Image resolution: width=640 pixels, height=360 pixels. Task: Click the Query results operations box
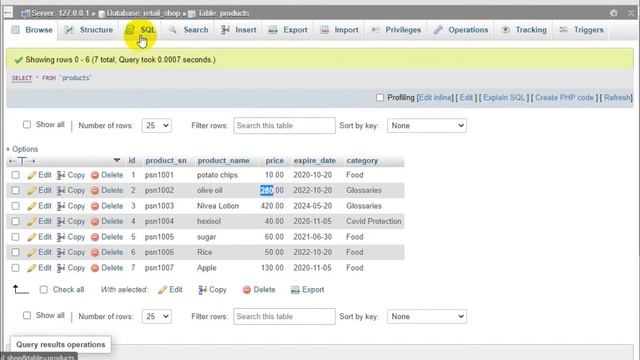coord(61,344)
